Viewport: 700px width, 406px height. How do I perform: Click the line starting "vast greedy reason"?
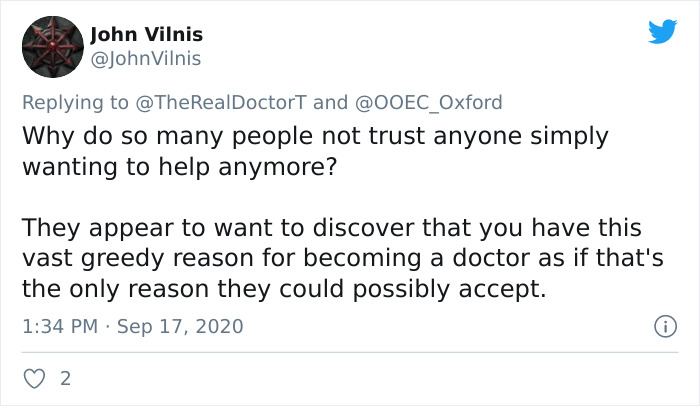click(343, 258)
